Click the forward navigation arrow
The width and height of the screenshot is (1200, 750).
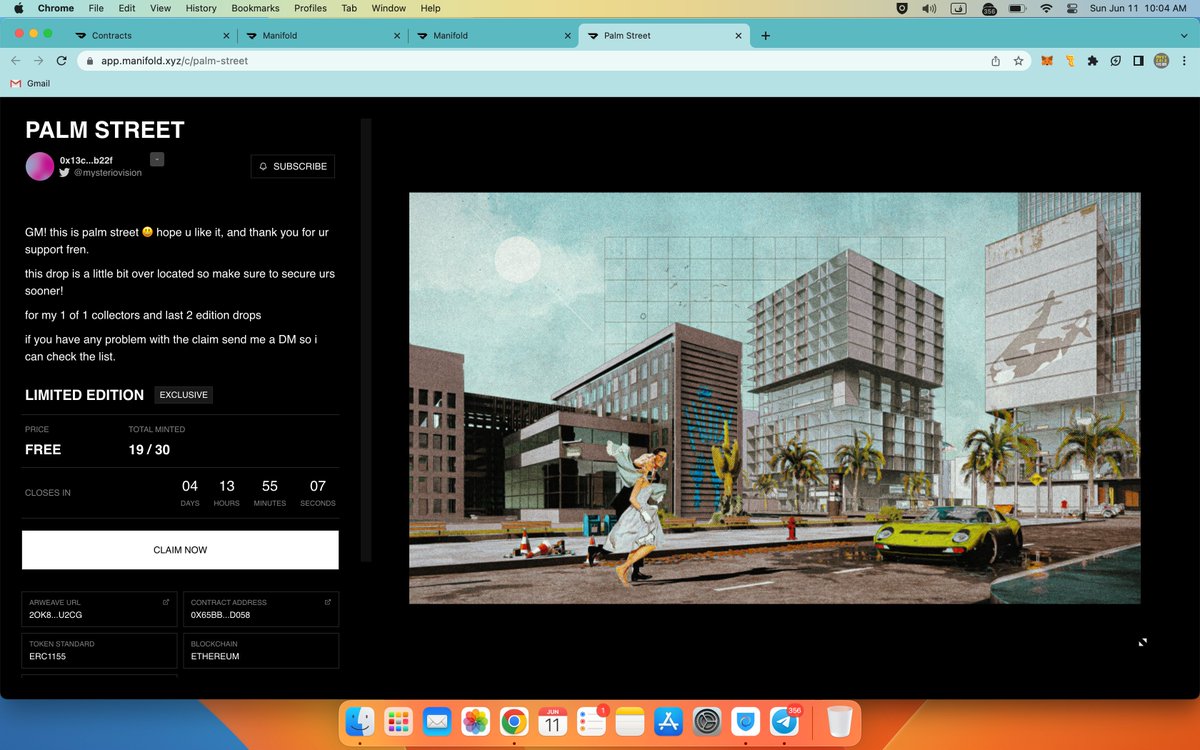(x=38, y=61)
